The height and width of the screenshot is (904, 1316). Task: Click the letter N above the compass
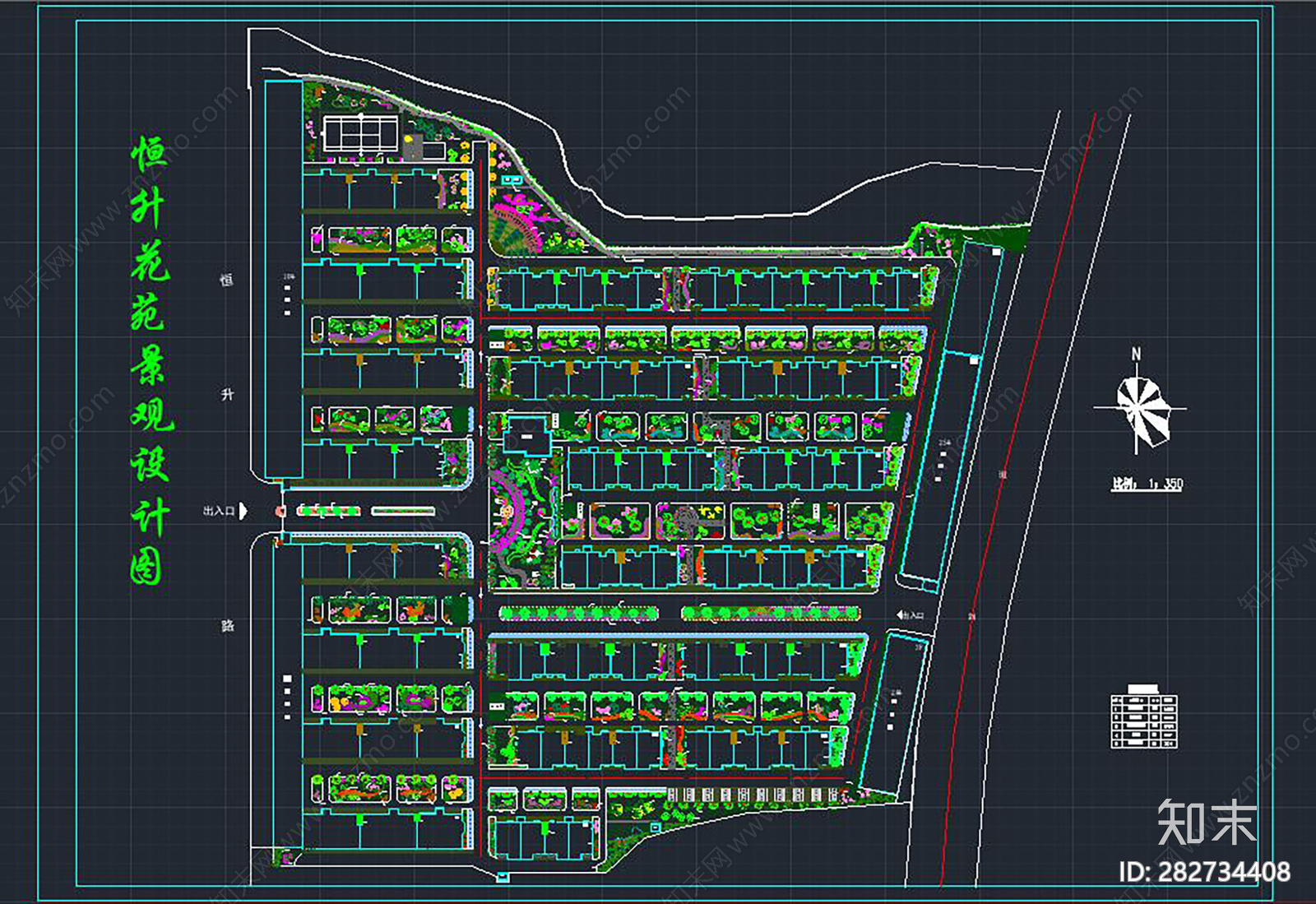(x=1136, y=354)
